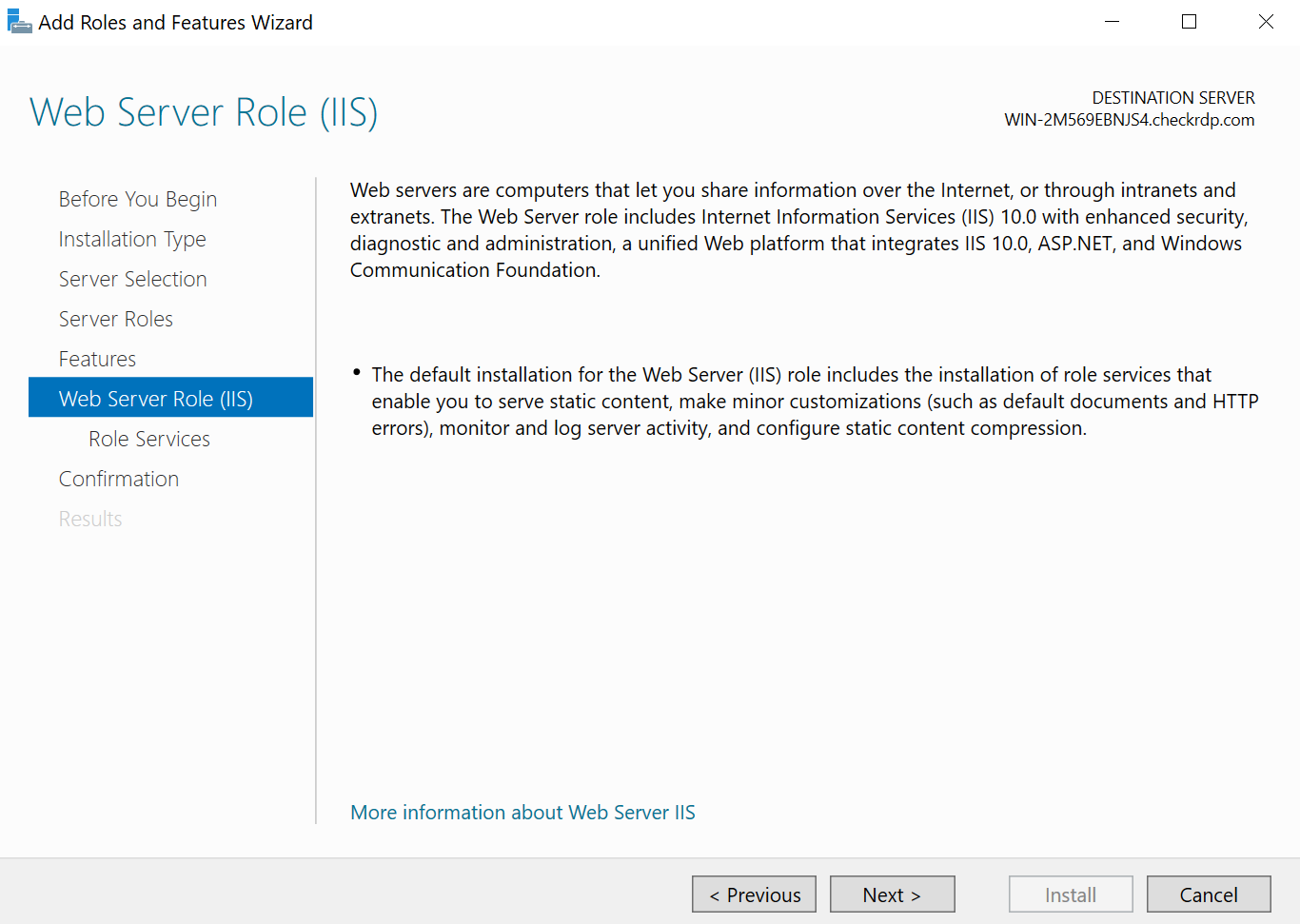
Task: Maximize the wizard window
Action: pos(1189,22)
